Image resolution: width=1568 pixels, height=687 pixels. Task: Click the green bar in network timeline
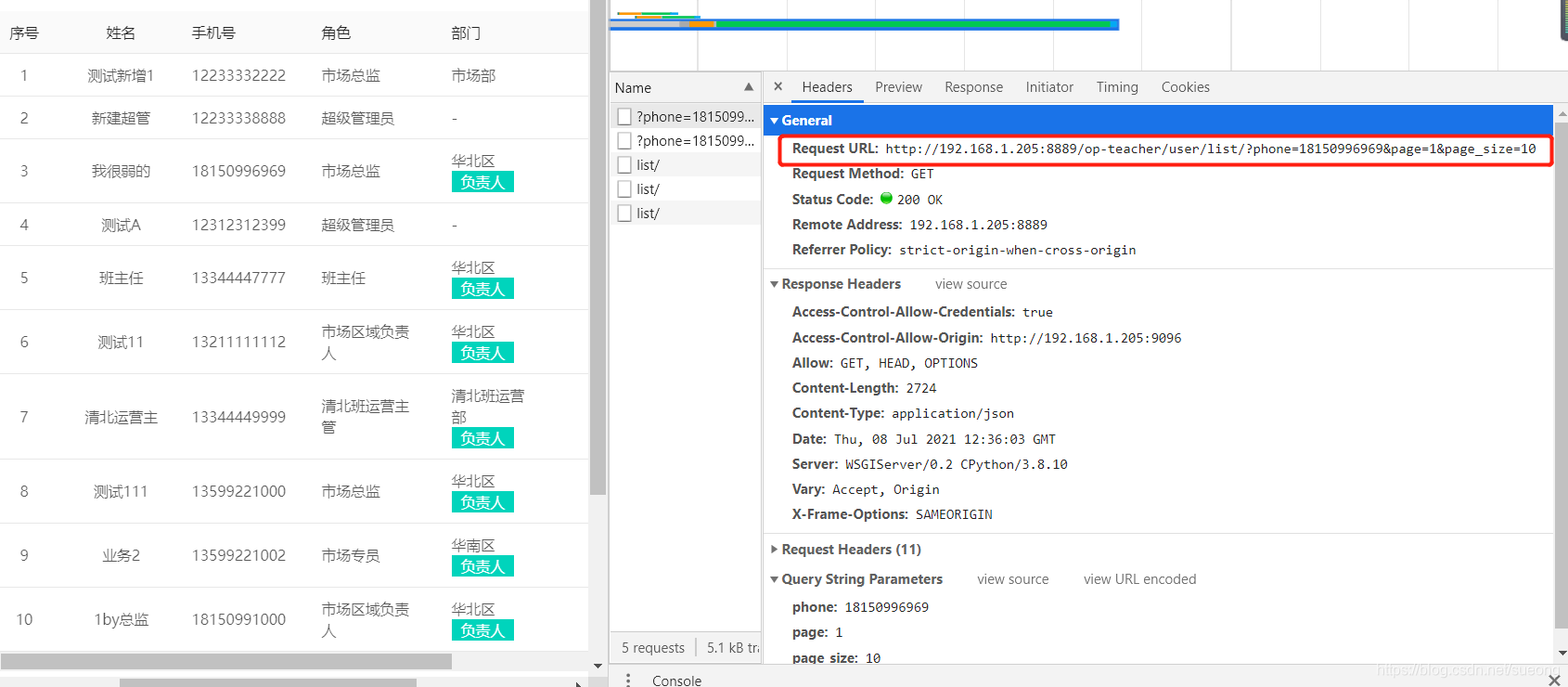pyautogui.click(x=914, y=24)
